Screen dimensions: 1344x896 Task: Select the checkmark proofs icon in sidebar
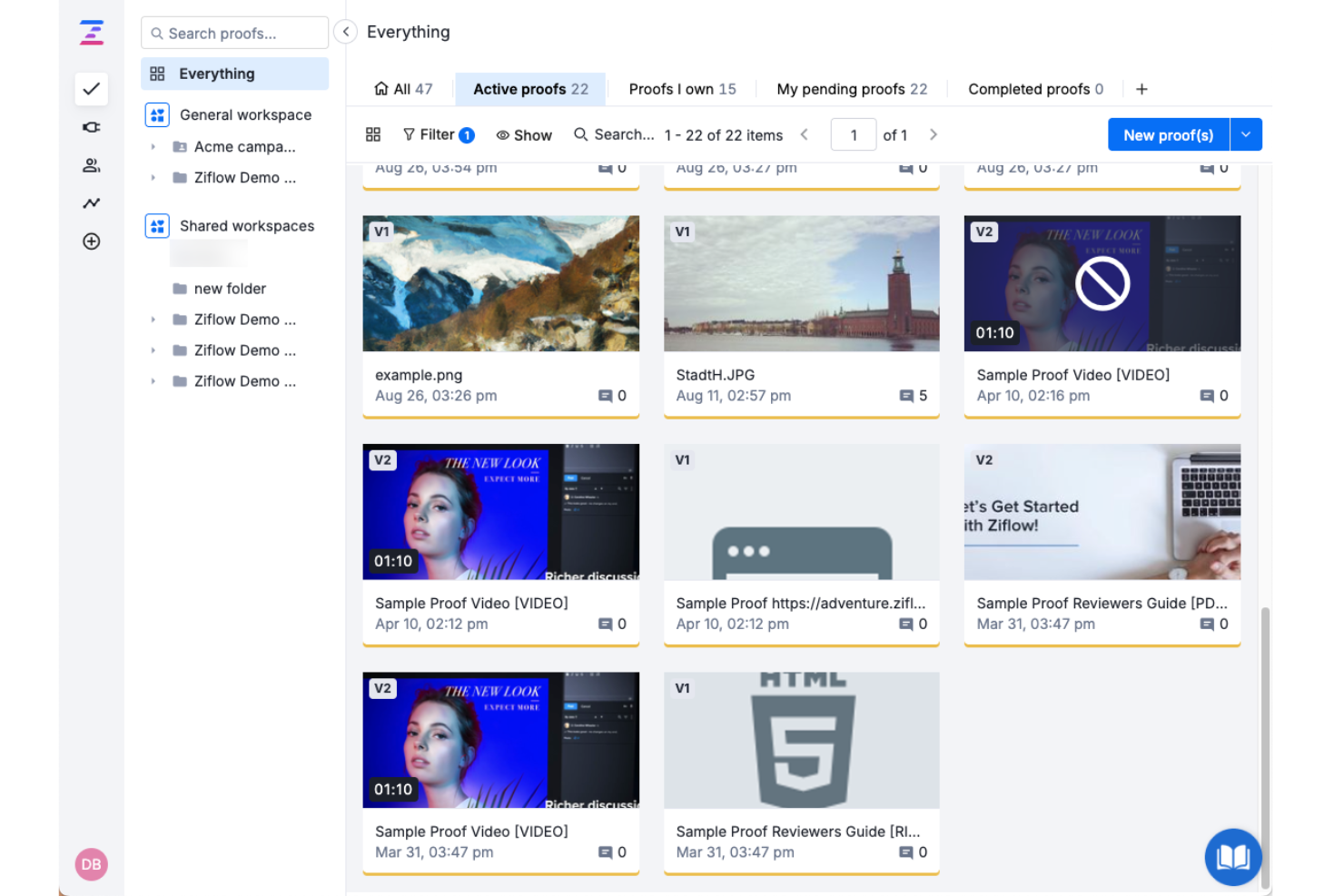click(x=91, y=89)
